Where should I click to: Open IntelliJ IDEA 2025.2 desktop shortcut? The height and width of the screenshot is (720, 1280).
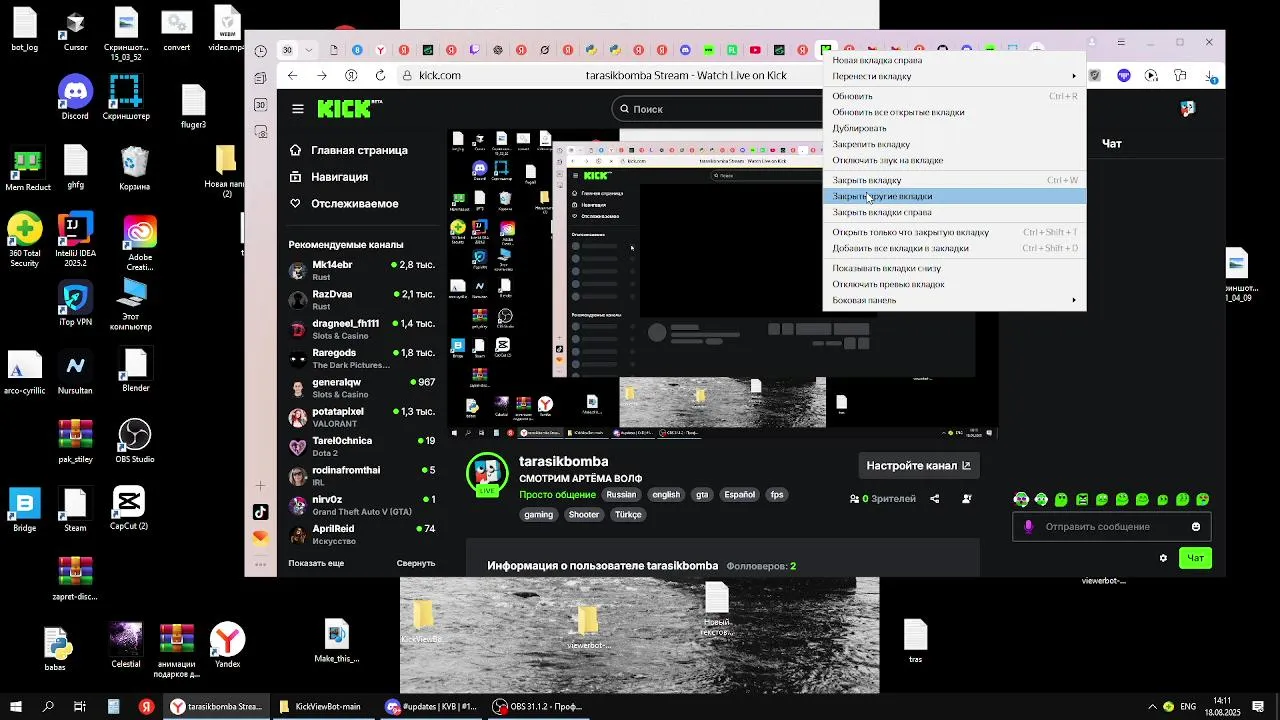[75, 239]
